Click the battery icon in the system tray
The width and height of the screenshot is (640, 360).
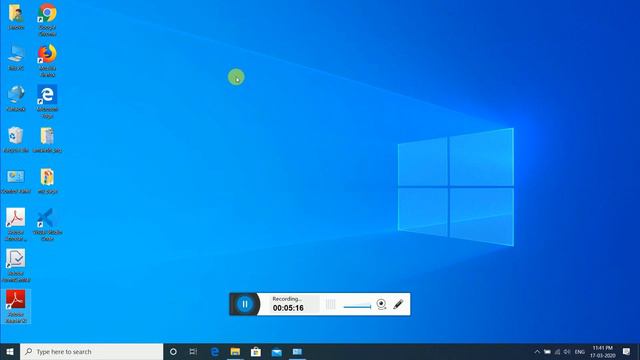coord(547,352)
